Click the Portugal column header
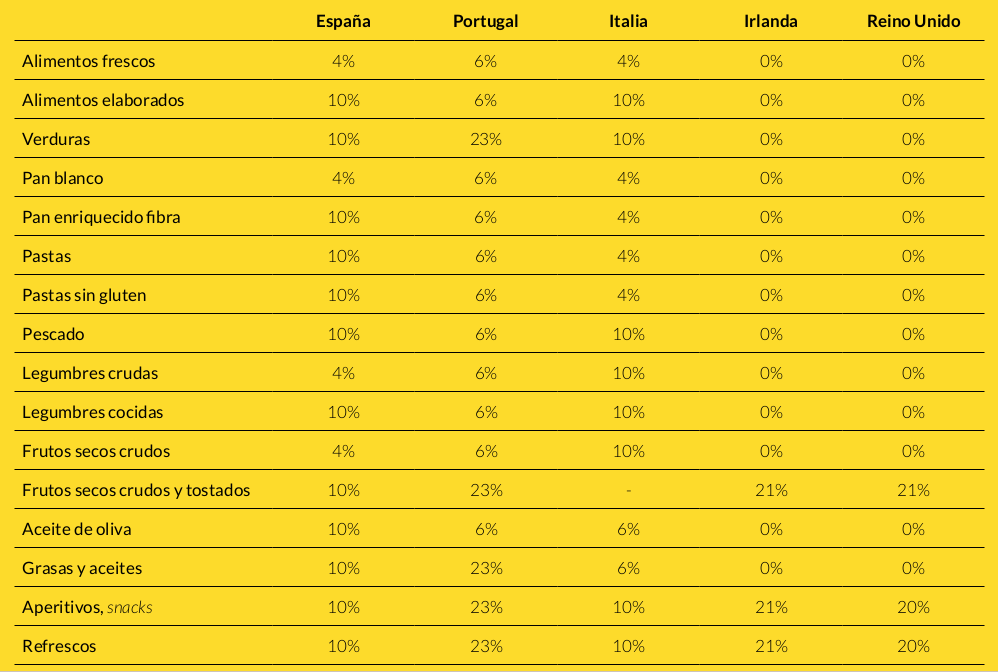The width and height of the screenshot is (998, 672). pyautogui.click(x=486, y=21)
